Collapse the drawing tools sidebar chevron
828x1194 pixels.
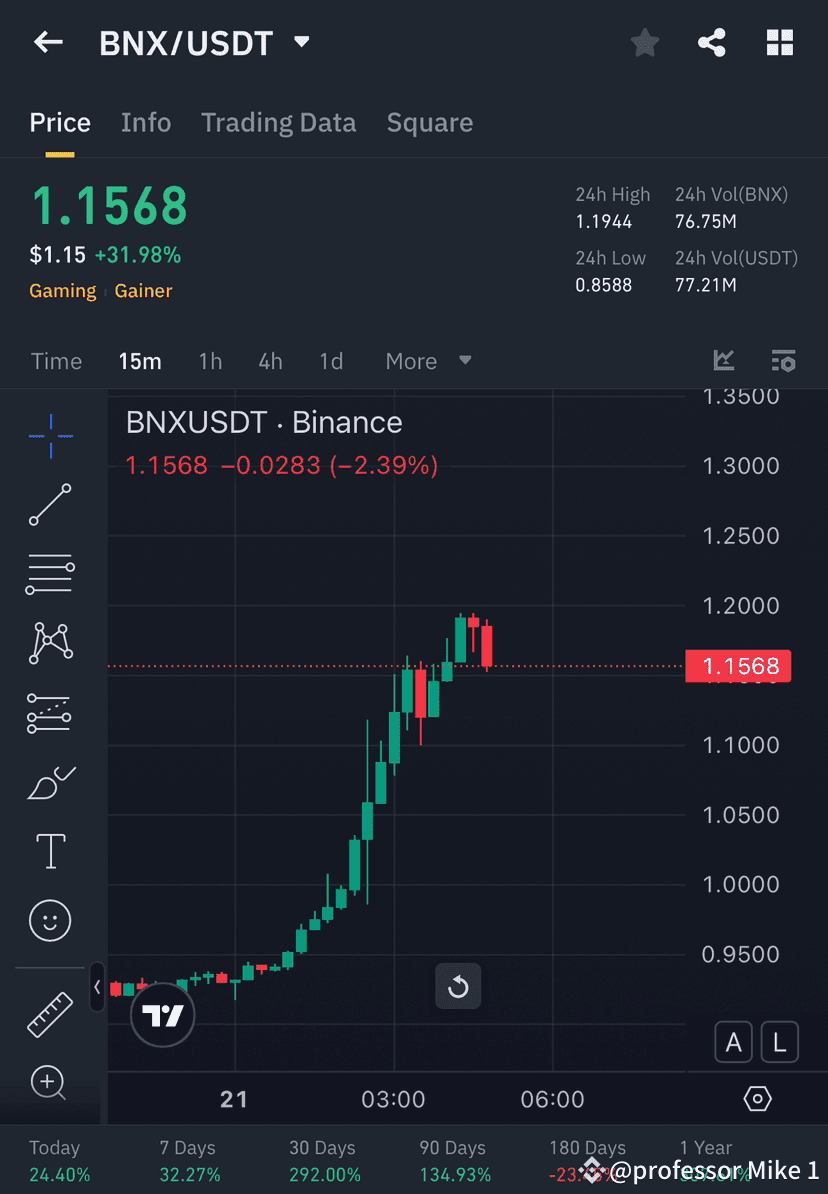[96, 988]
